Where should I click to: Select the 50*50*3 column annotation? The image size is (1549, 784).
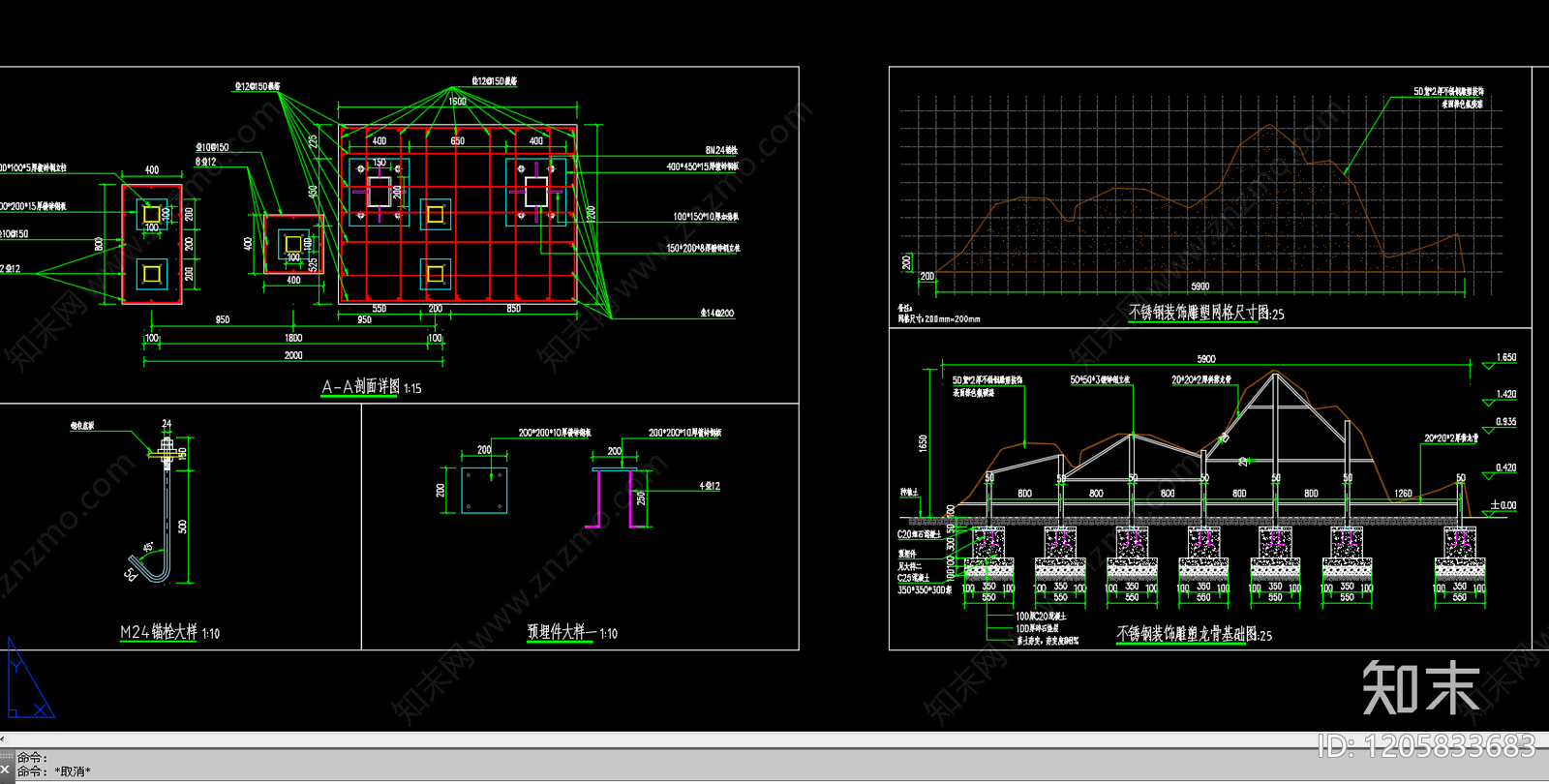[x=1100, y=379]
